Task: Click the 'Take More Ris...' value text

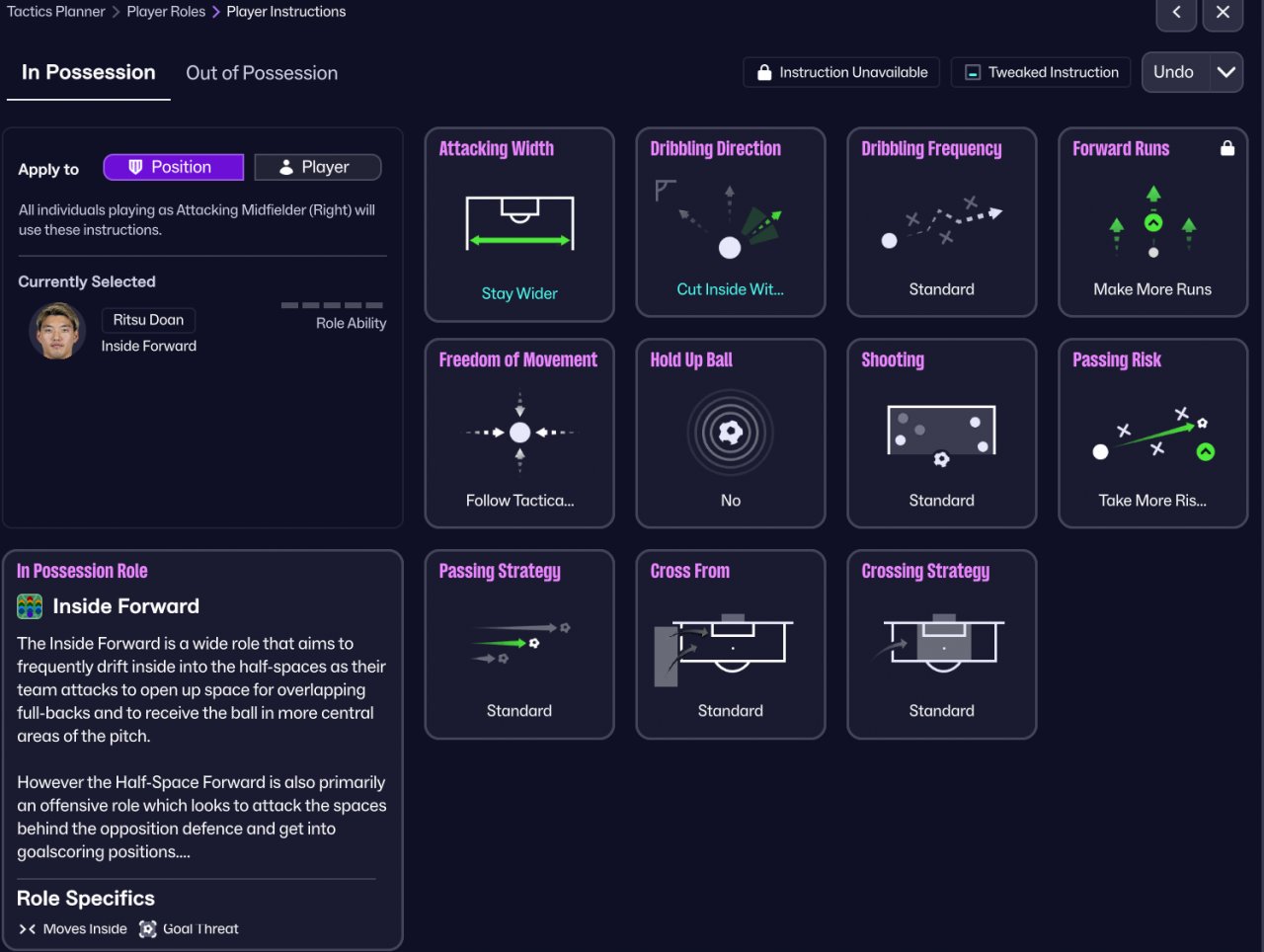Action: pos(1152,501)
